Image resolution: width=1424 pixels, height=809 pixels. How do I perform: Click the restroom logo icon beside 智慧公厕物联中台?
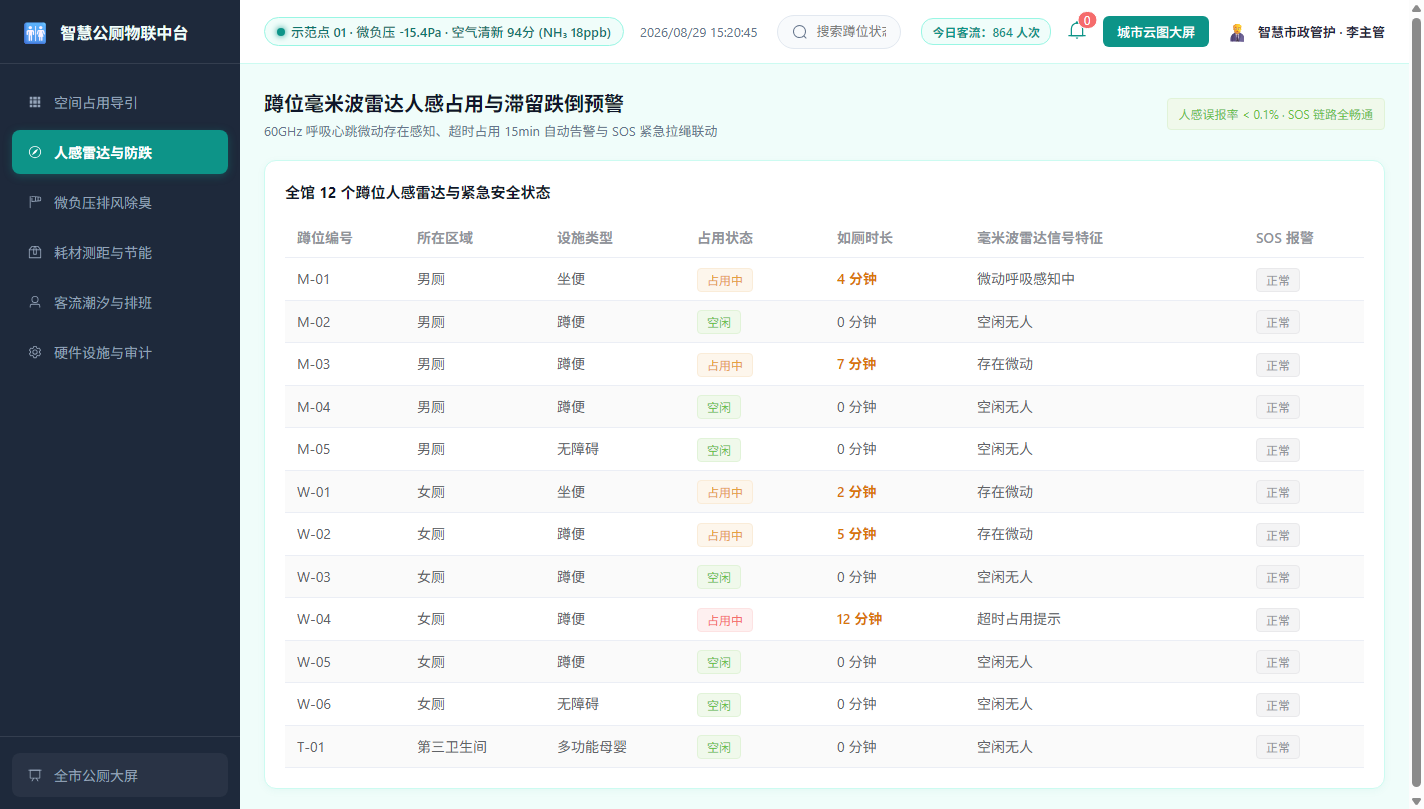point(35,33)
